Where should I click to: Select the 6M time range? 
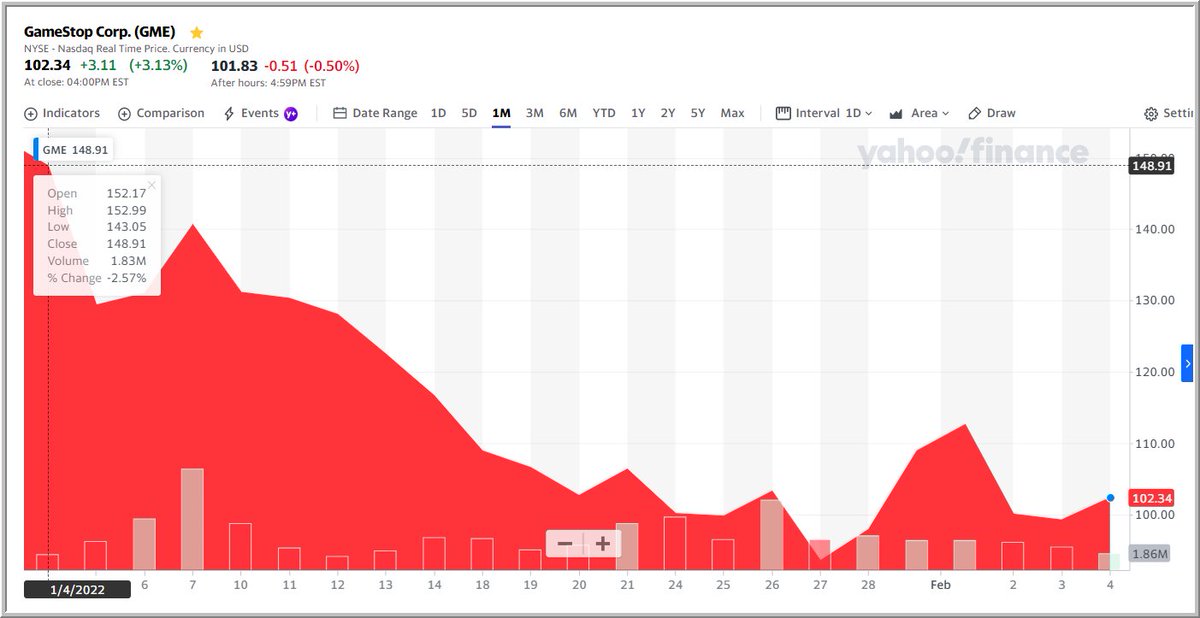point(568,113)
